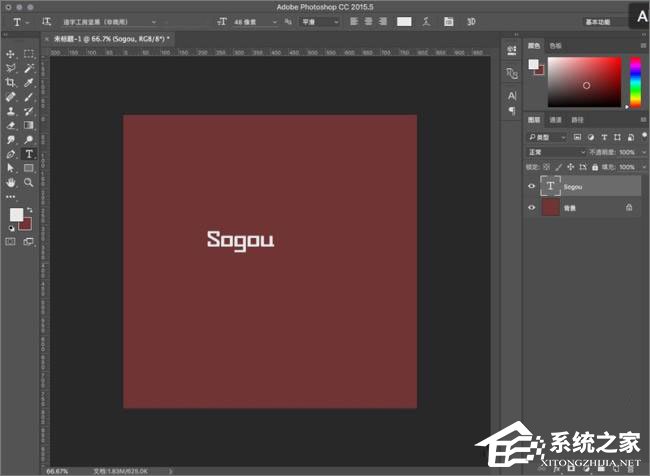This screenshot has height=476, width=650.
Task: Open the Properties panel icon
Action: [512, 51]
